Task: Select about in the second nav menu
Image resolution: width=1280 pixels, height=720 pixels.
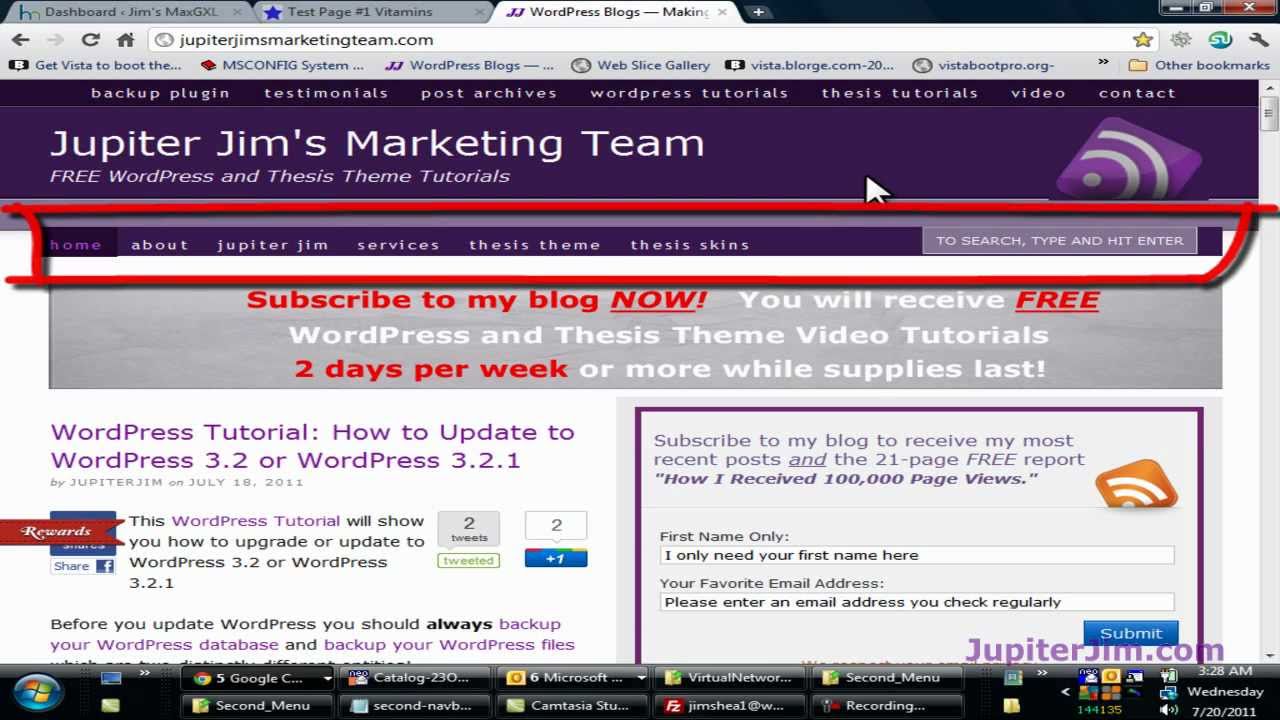Action: pyautogui.click(x=159, y=244)
